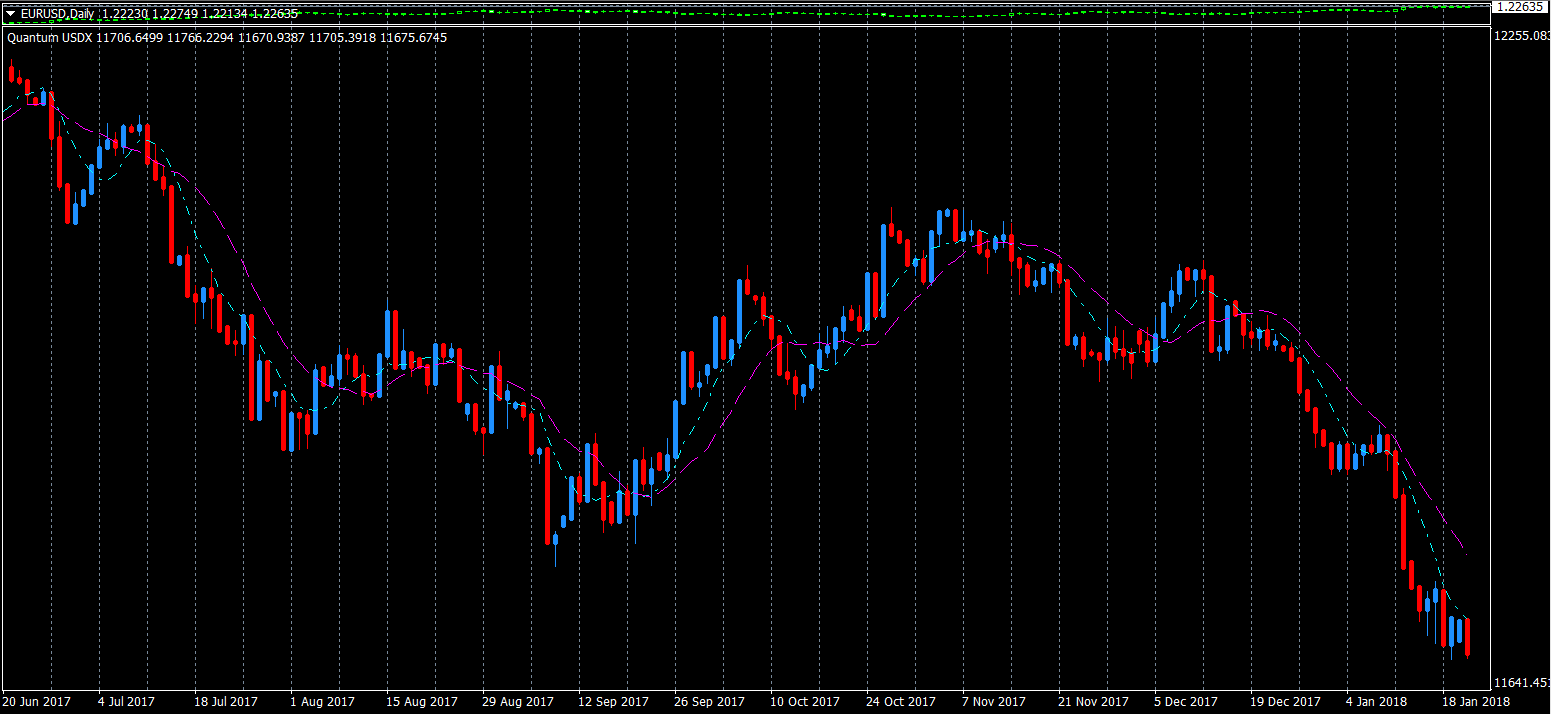Click the 11641.45 bottom price scale value
This screenshot has height=714, width=1552.
point(1521,683)
